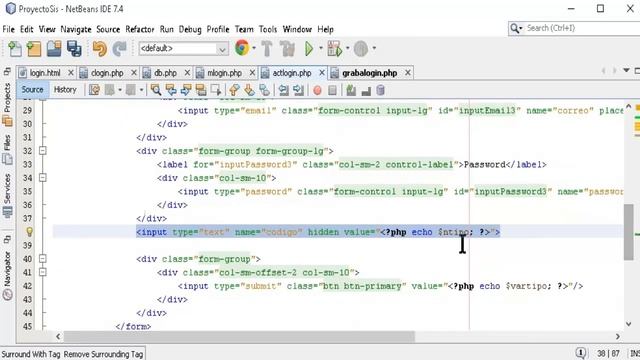640x360 pixels.
Task: Open the Navigator side panel
Action: point(7,275)
